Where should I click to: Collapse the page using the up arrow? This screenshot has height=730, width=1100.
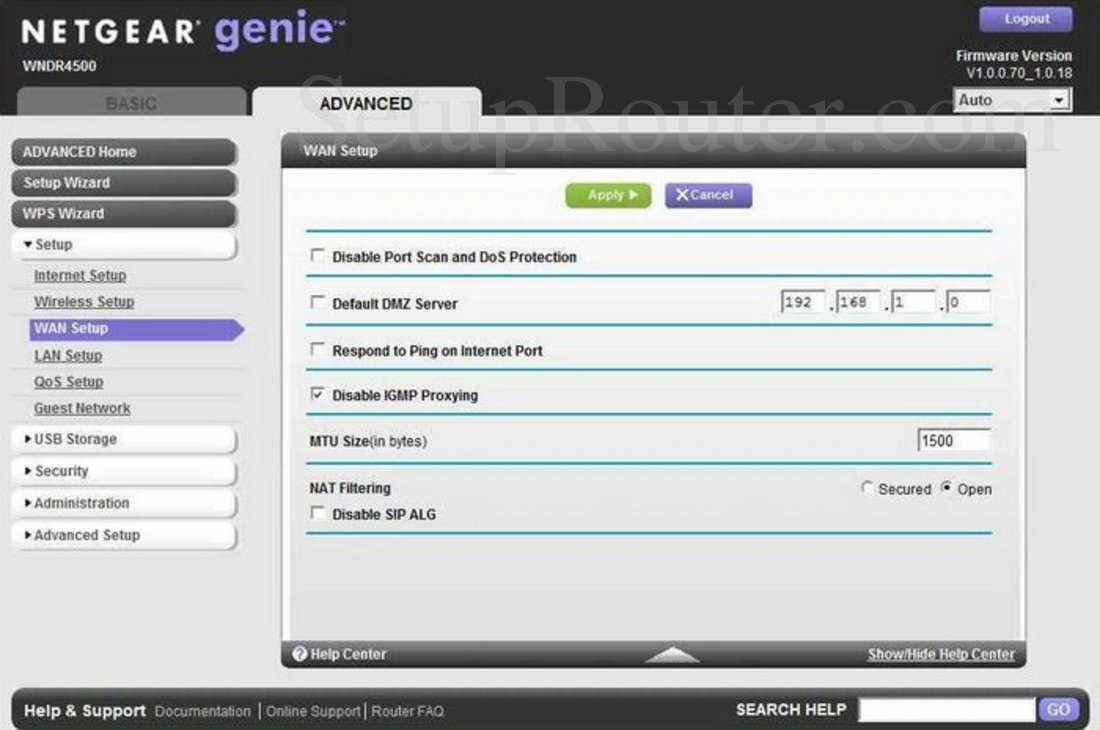[x=672, y=653]
